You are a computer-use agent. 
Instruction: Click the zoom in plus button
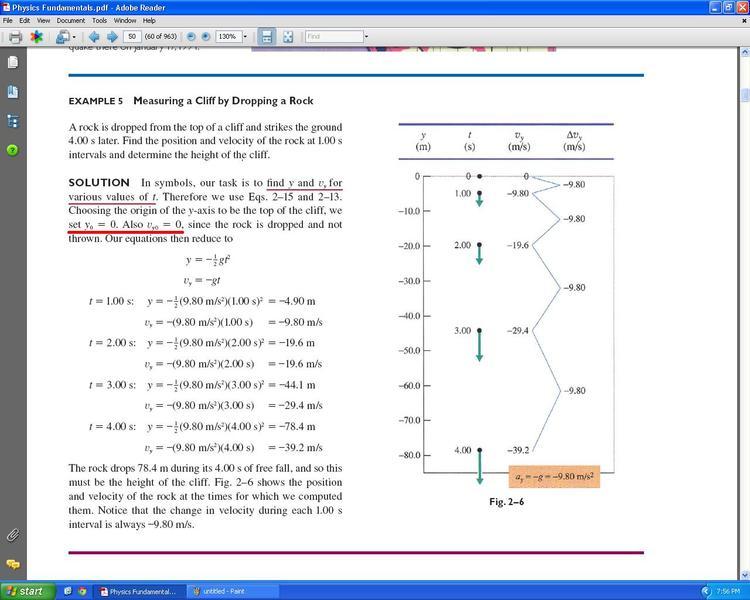206,37
